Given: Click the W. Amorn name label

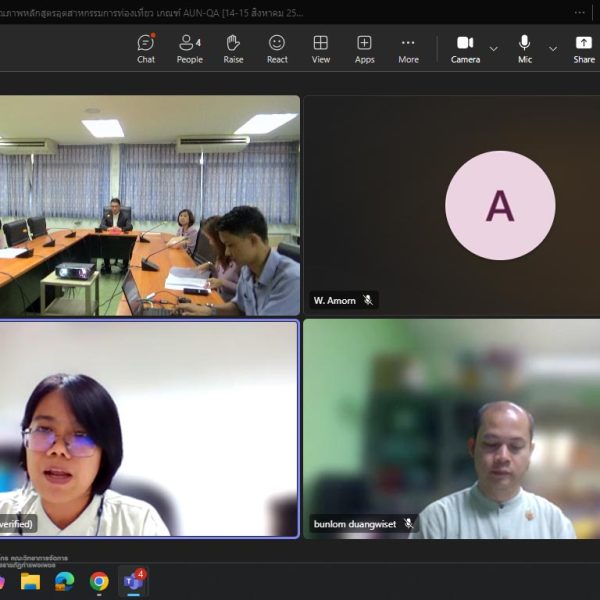Looking at the screenshot, I should coord(334,300).
